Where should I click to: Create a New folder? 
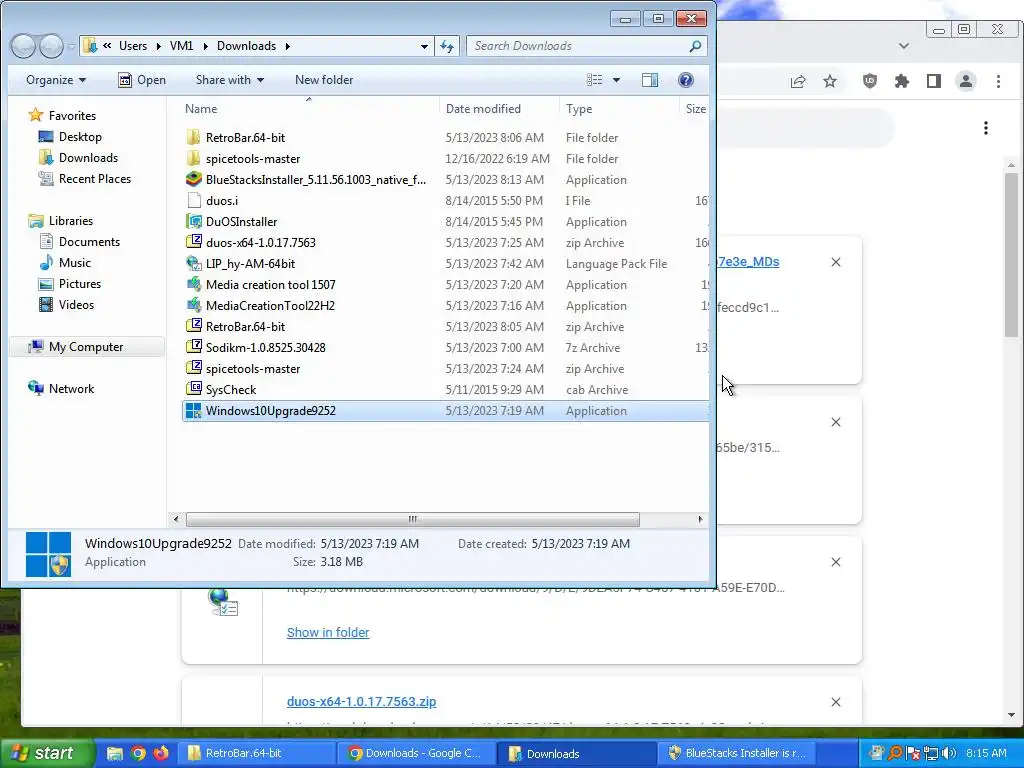coord(324,80)
